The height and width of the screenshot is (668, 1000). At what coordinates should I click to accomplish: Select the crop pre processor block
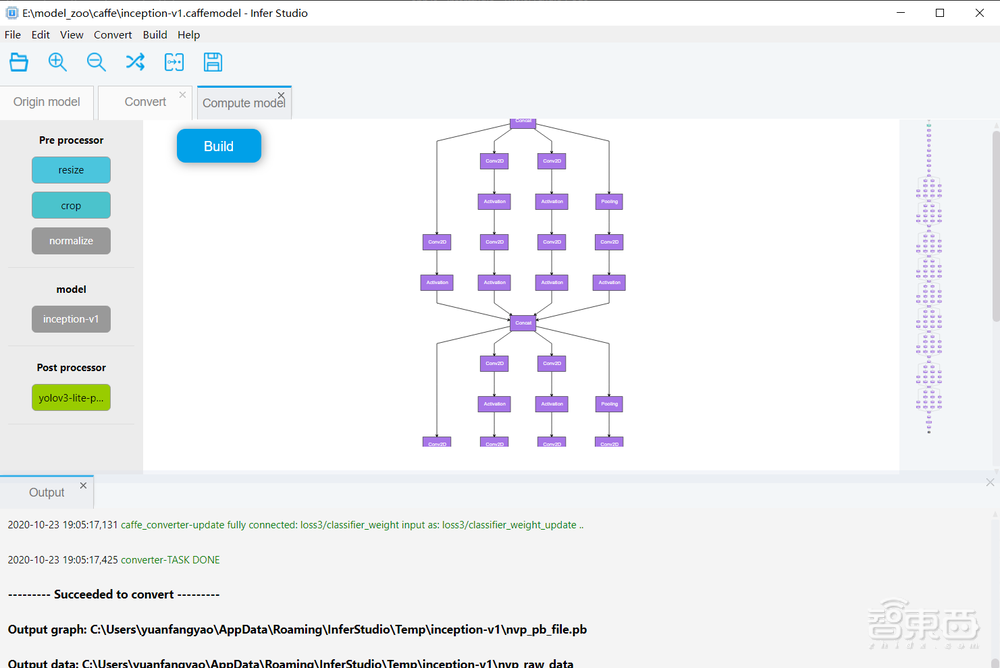pos(71,206)
